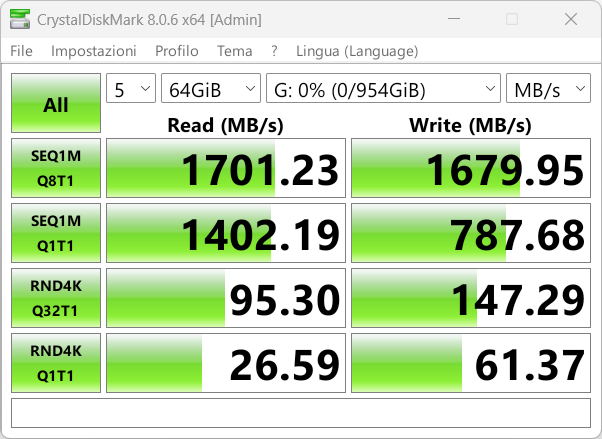Click the SEQ1M Q8T1 write result 1679.95
Viewport: 602px width, 439px height.
pos(471,168)
